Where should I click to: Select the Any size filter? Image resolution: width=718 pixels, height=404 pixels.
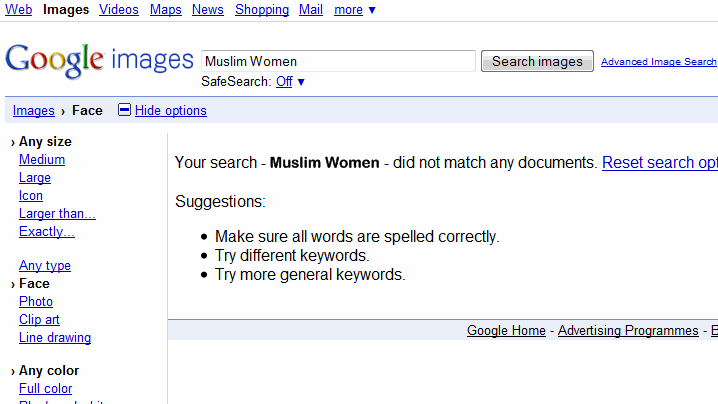[45, 142]
